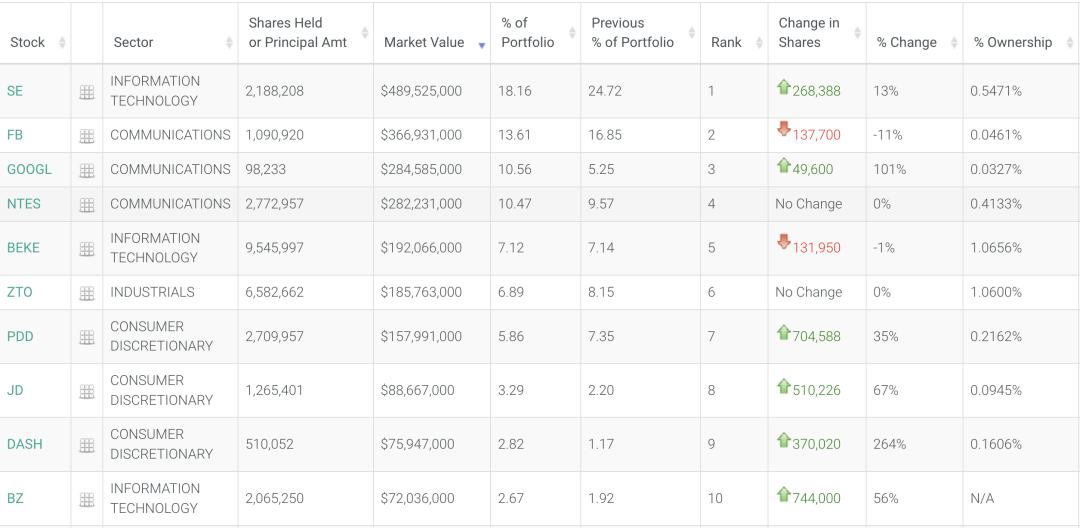Open the JD stock ticker link
The height and width of the screenshot is (528, 1080).
click(x=15, y=390)
